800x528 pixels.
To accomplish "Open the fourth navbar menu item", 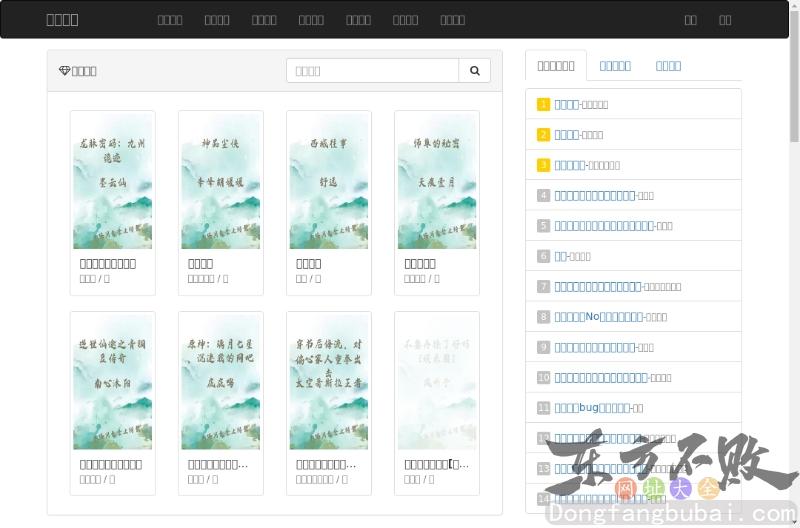I will pyautogui.click(x=311, y=19).
